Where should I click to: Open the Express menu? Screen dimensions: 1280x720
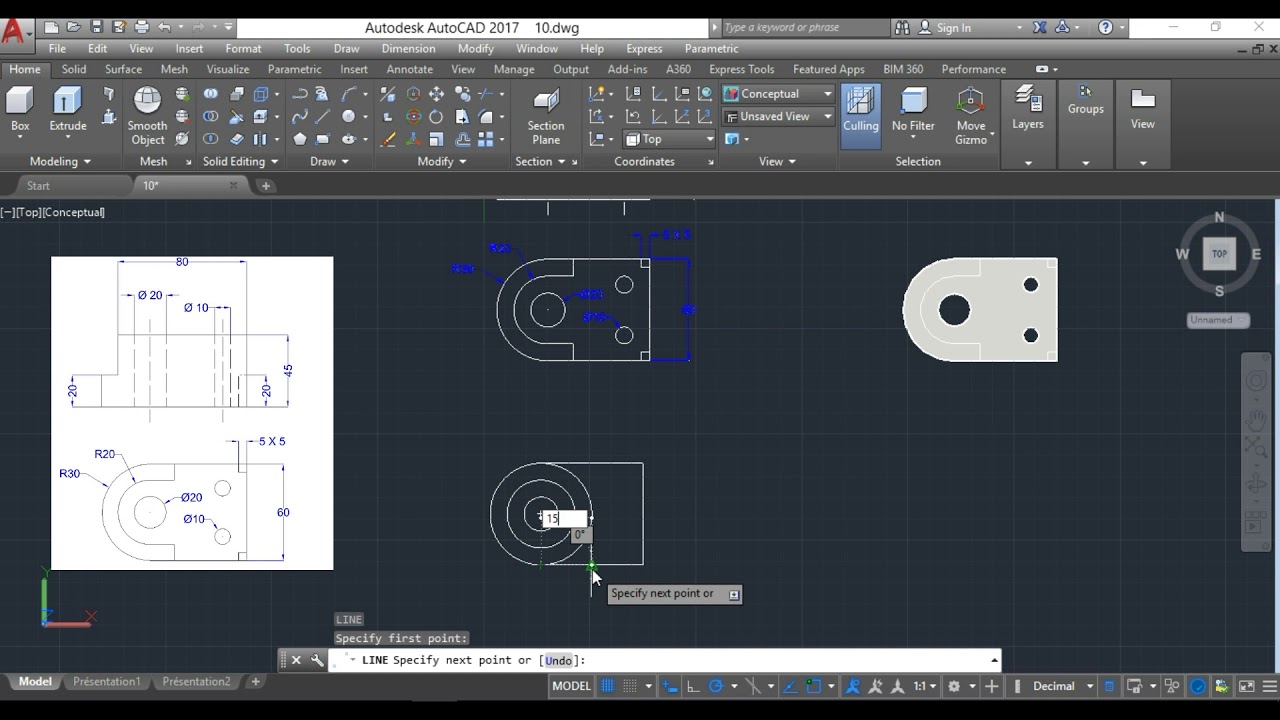pos(644,49)
